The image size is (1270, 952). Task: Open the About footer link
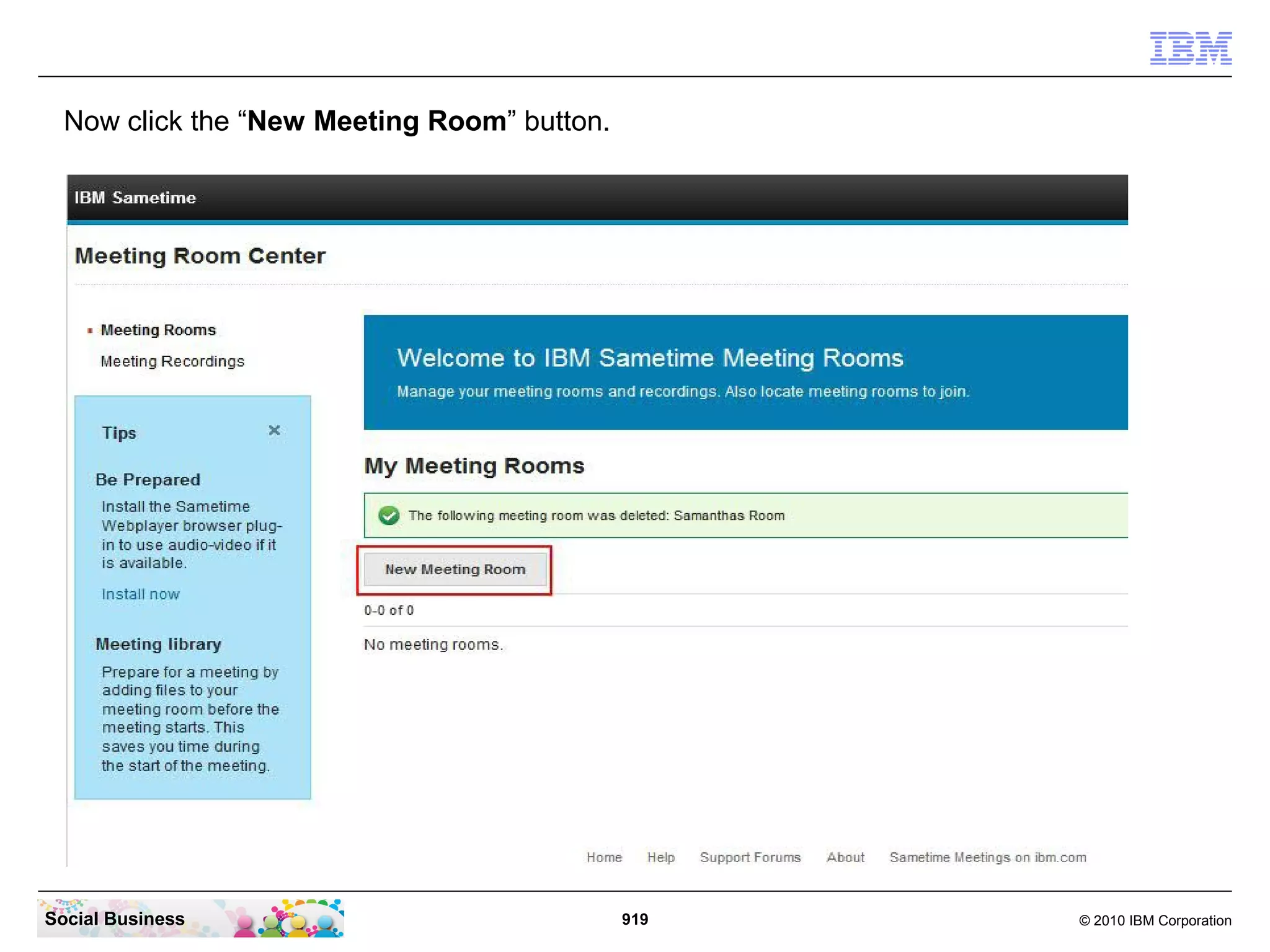point(845,857)
